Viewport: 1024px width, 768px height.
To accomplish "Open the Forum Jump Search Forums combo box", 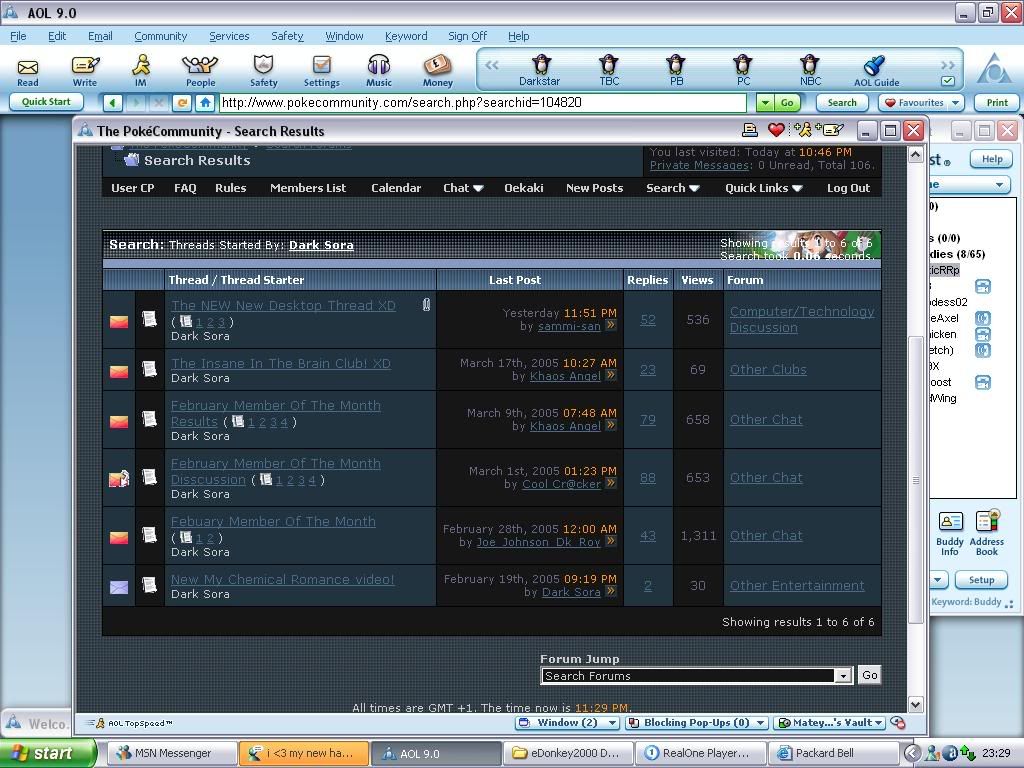I will pos(697,676).
